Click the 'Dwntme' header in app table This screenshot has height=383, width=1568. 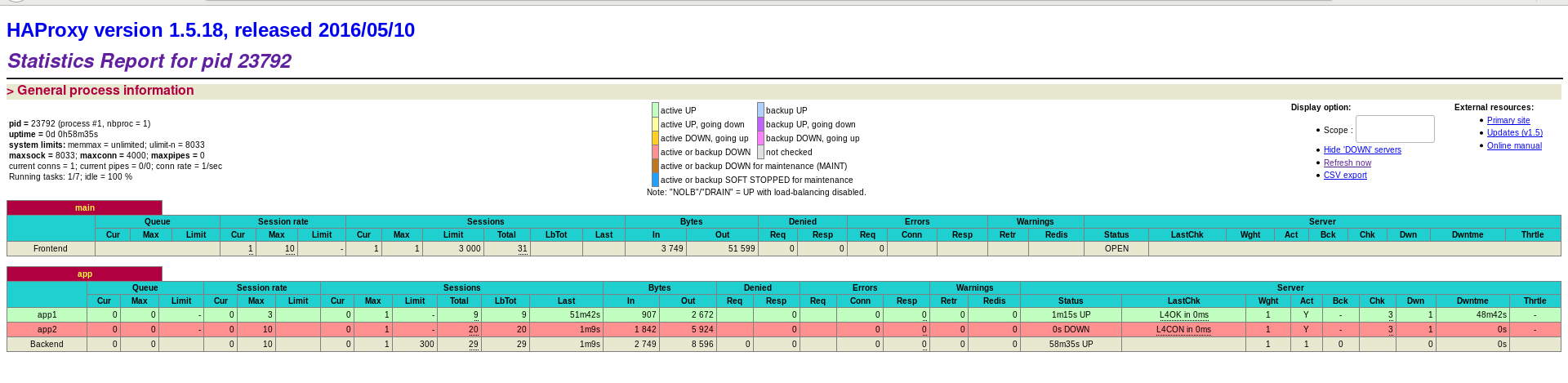click(1472, 301)
